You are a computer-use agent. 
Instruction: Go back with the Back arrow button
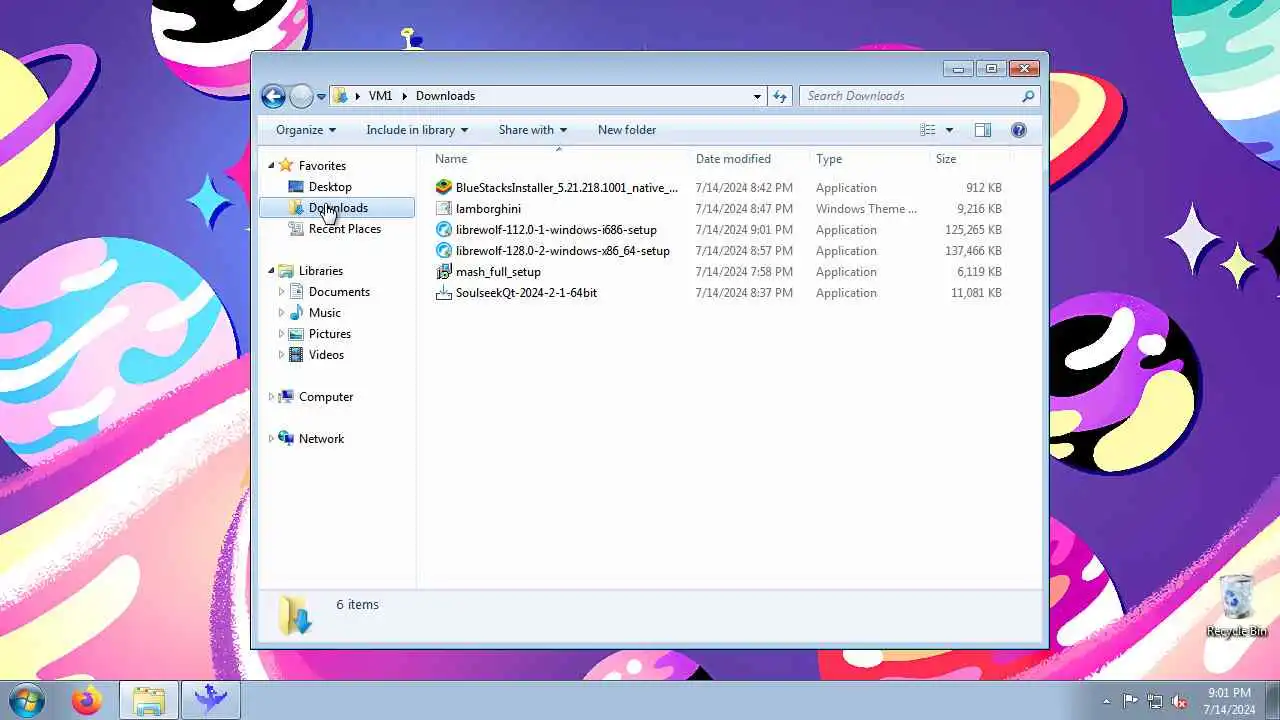273,96
